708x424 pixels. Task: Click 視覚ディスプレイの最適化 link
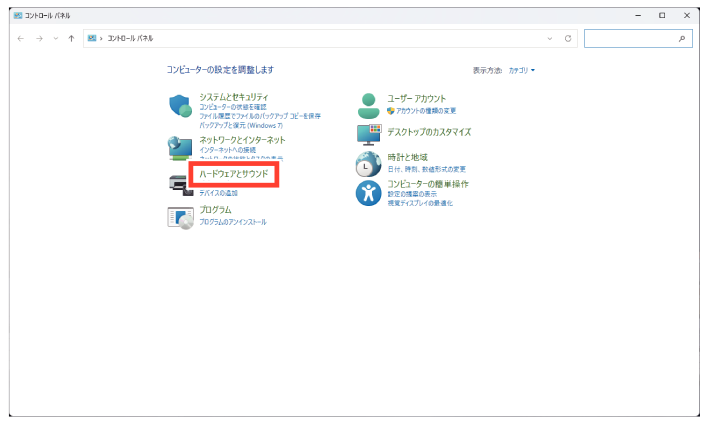(420, 203)
